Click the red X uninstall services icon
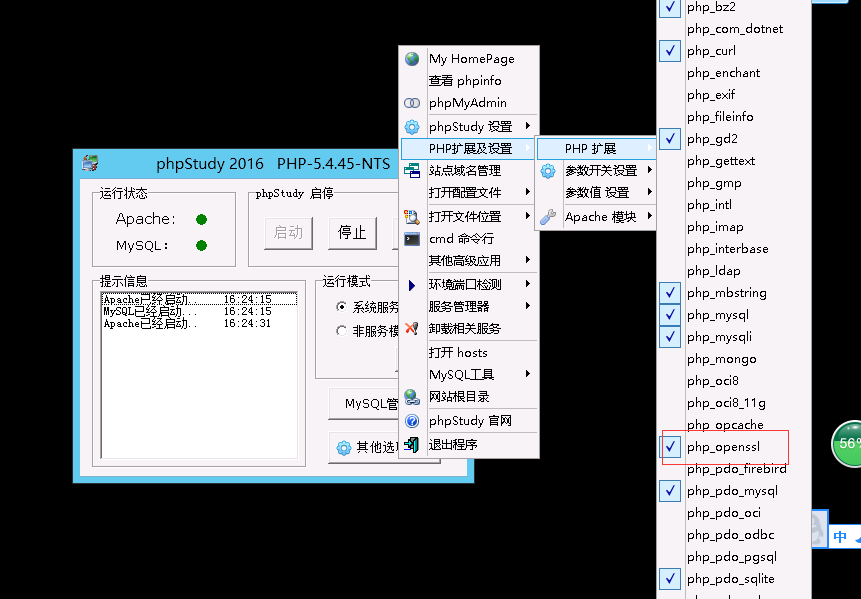 click(x=412, y=328)
